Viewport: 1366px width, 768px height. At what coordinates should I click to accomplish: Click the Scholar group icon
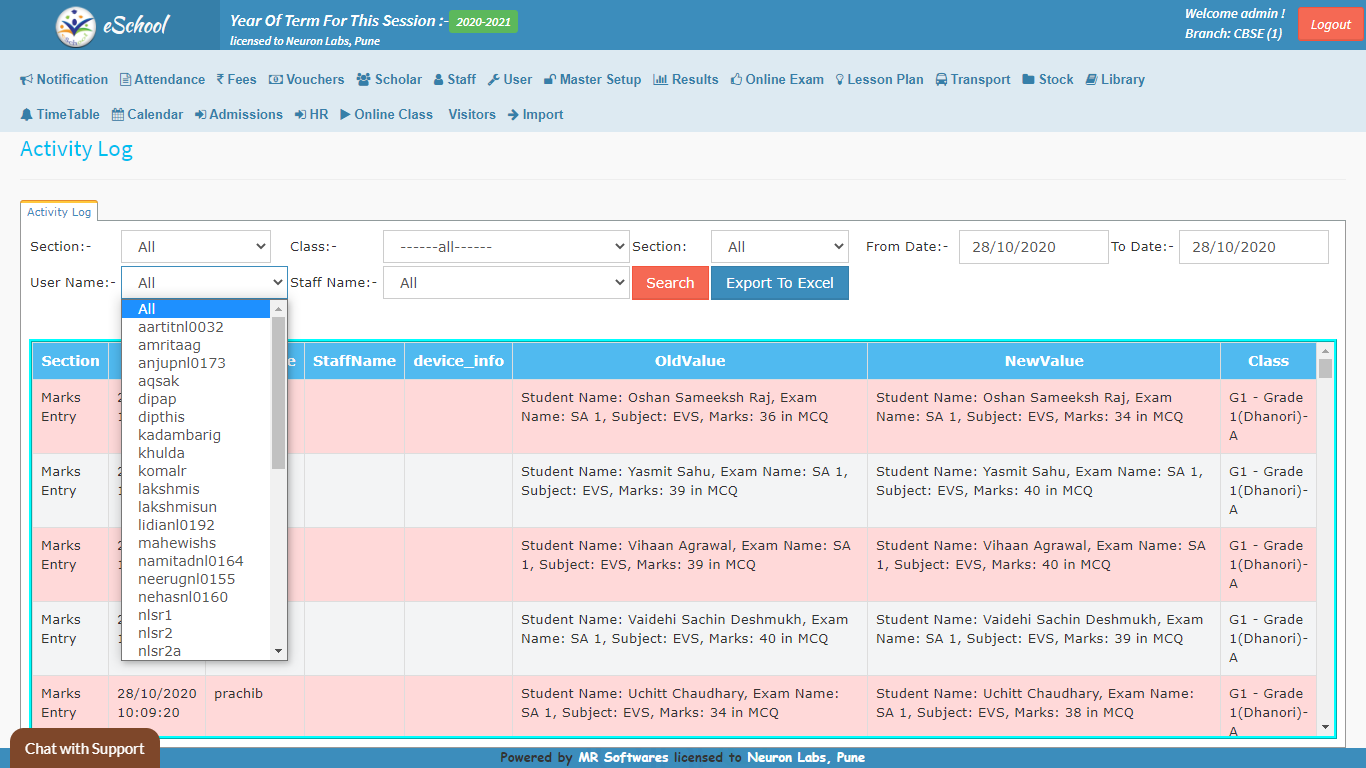pos(363,80)
